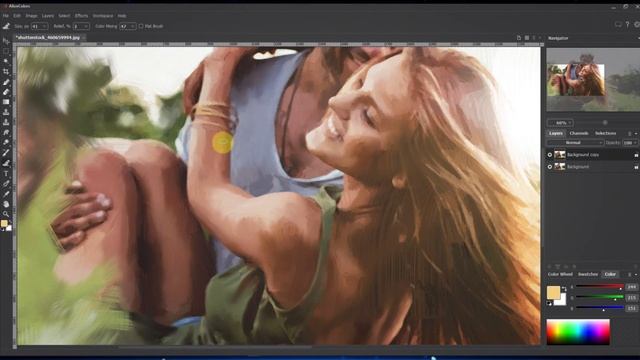Click the green value input field
Image resolution: width=640 pixels, height=360 pixels.
click(x=632, y=298)
